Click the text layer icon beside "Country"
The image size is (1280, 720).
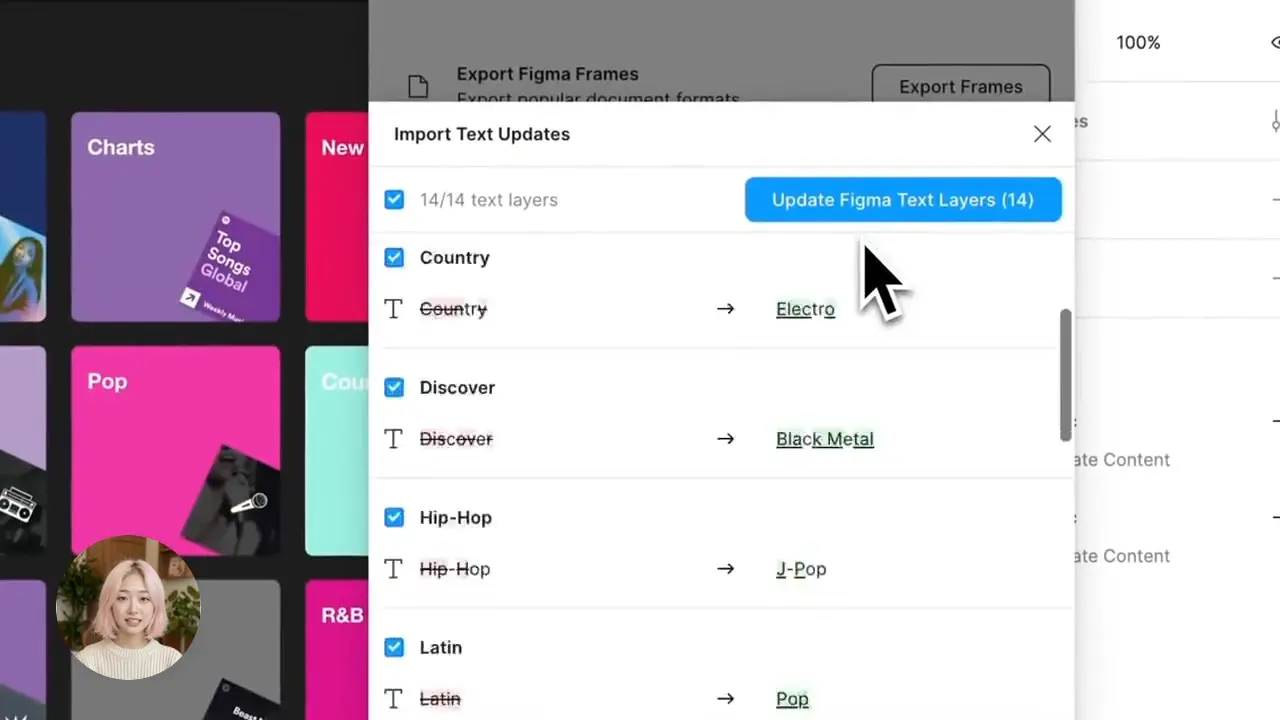[392, 309]
